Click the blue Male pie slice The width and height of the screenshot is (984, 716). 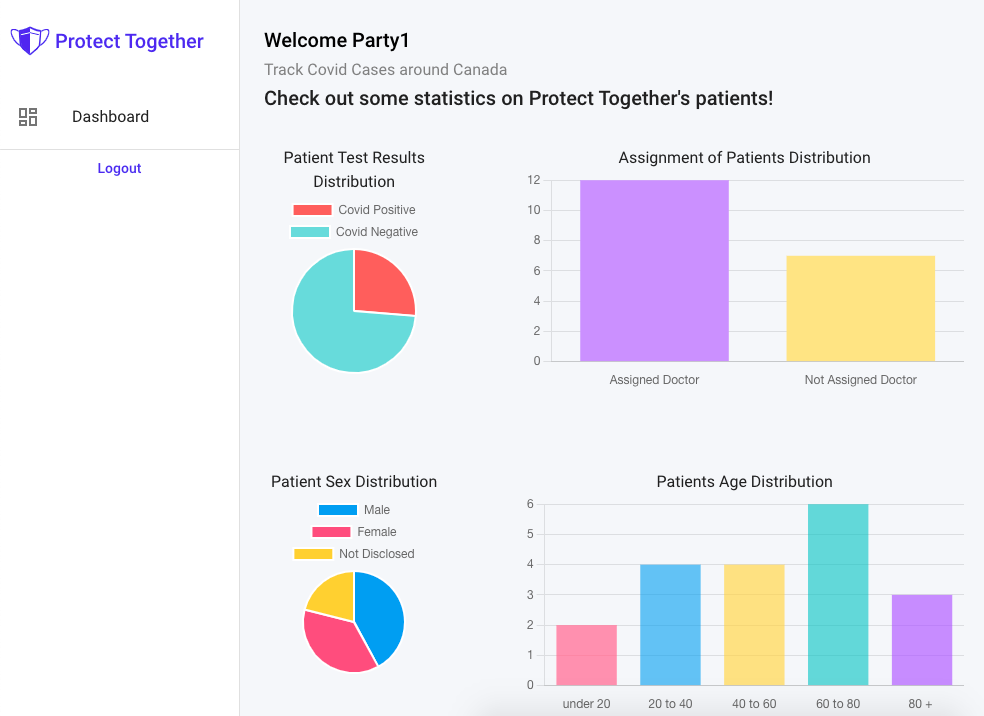click(383, 615)
